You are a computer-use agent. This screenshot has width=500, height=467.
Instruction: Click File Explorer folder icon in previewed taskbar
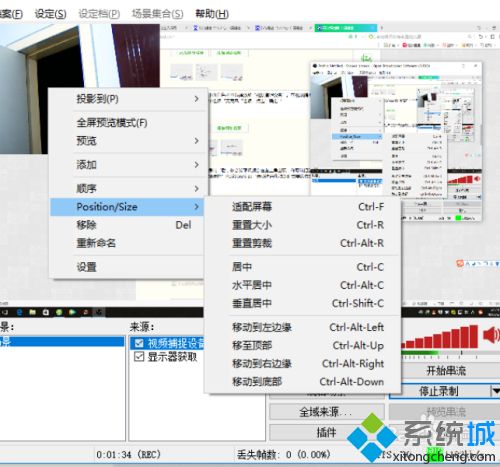point(32,312)
